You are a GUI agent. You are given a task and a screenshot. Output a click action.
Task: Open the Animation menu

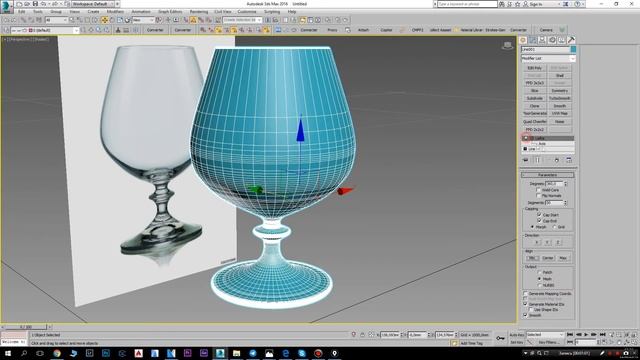[x=141, y=12]
